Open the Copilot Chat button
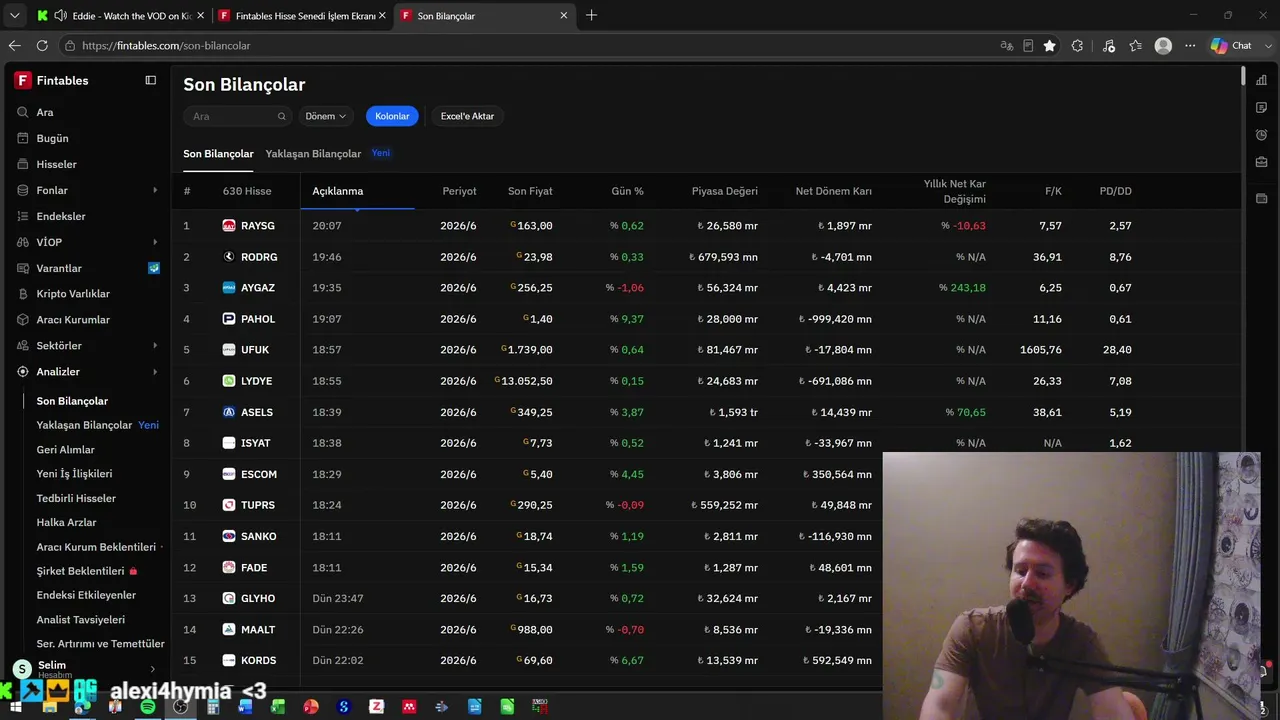1280x720 pixels. coord(1231,46)
